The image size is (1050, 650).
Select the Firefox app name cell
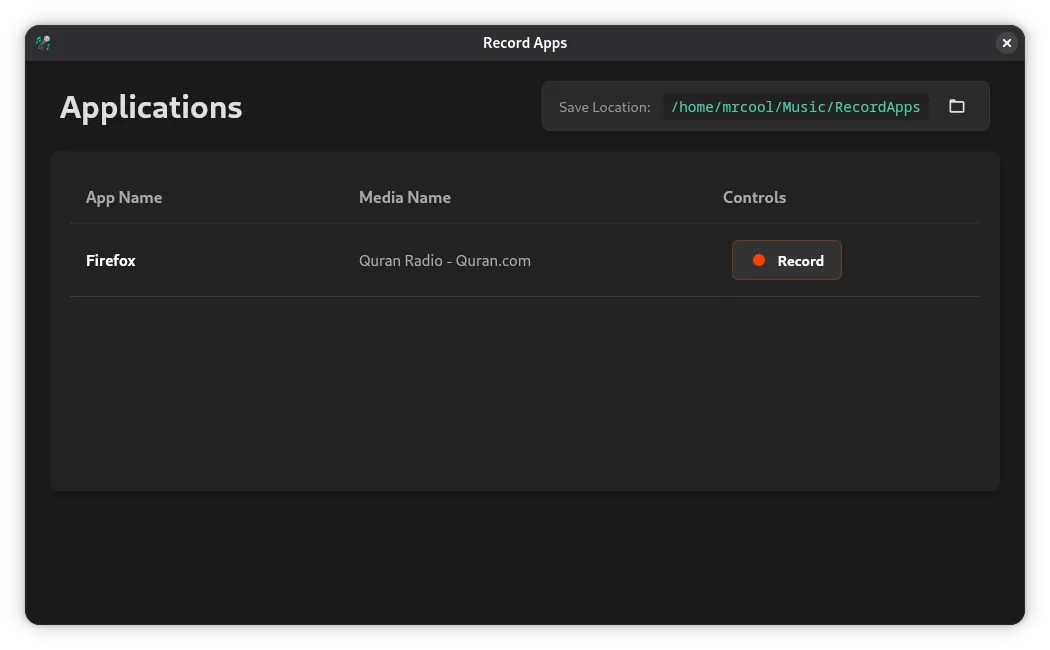click(x=110, y=260)
